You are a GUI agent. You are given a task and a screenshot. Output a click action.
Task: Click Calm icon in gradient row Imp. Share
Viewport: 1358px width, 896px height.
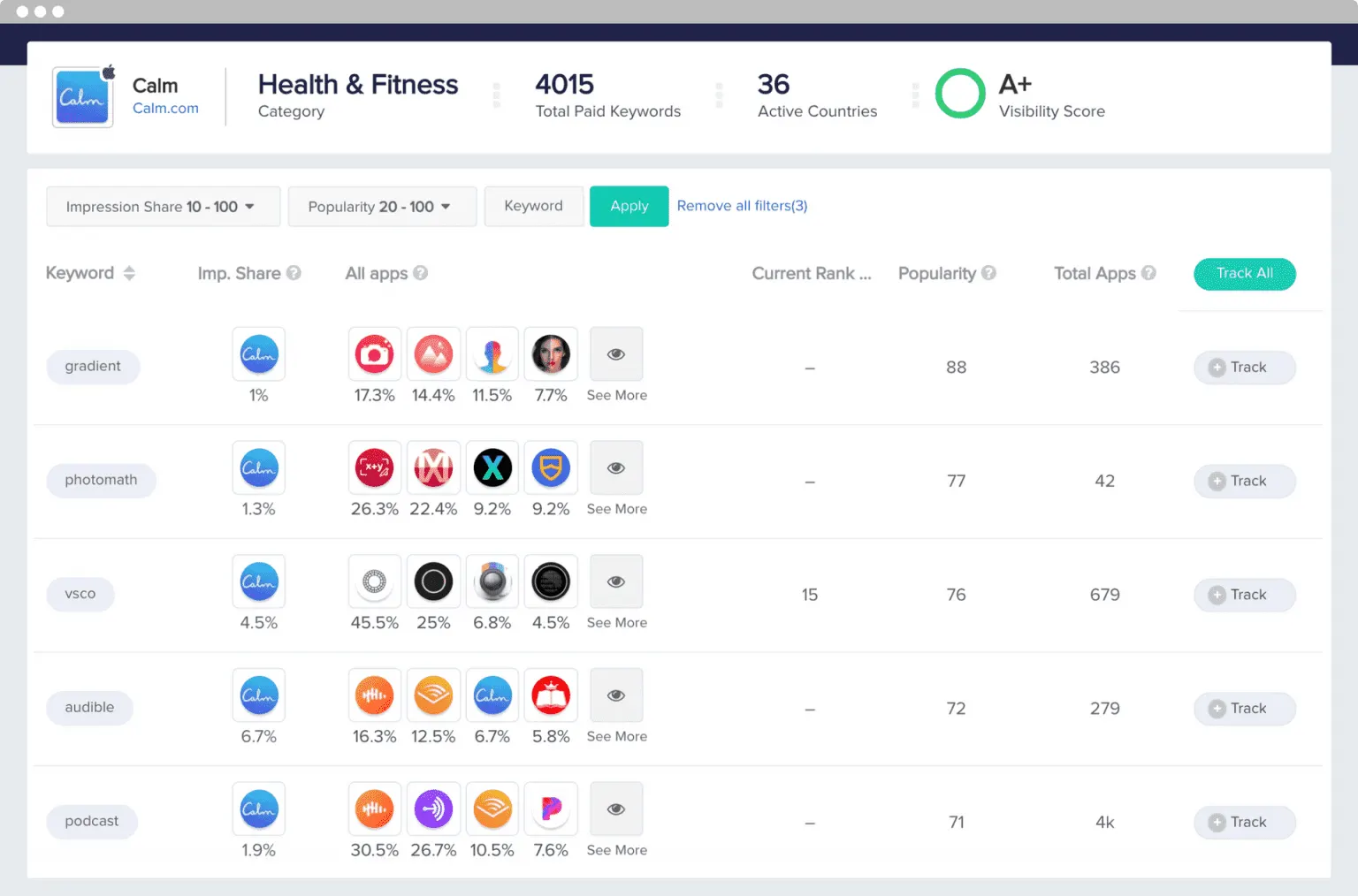click(259, 354)
